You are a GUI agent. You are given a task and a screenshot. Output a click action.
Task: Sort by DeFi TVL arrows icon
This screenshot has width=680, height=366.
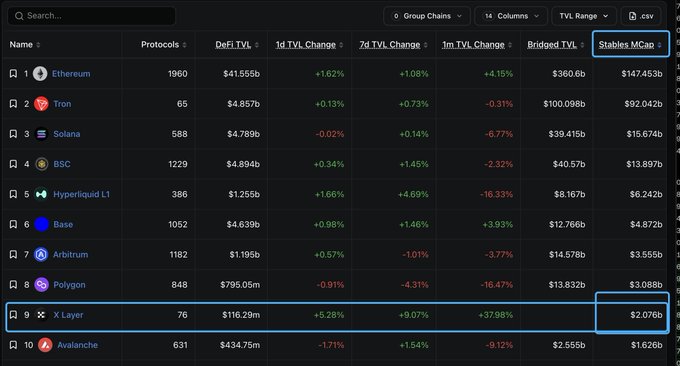[x=257, y=45]
